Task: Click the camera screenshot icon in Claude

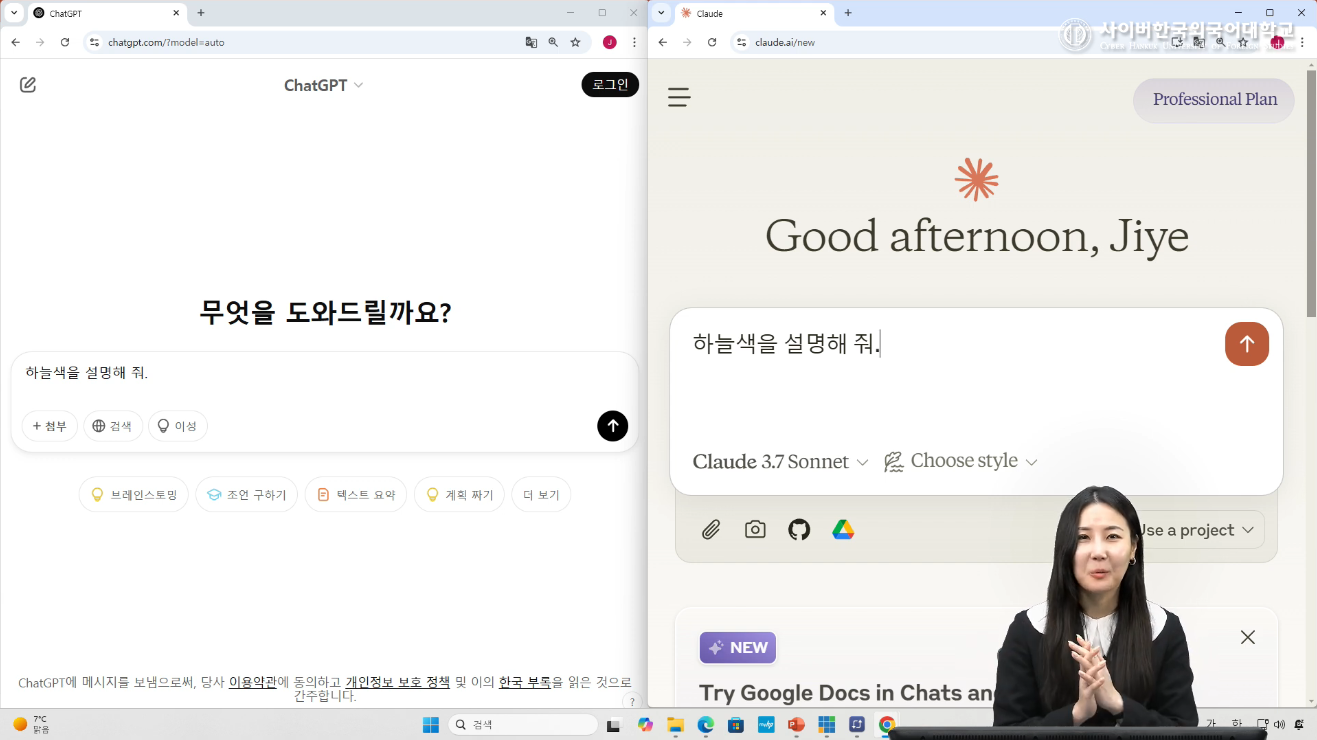Action: [755, 530]
